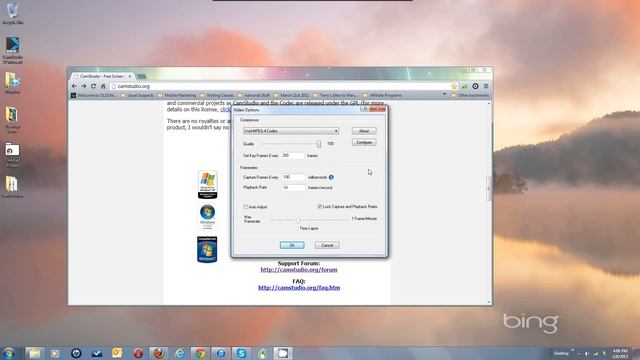Click the HP icon on the taskbar
Viewport: 640px width, 360px height.
76,353
